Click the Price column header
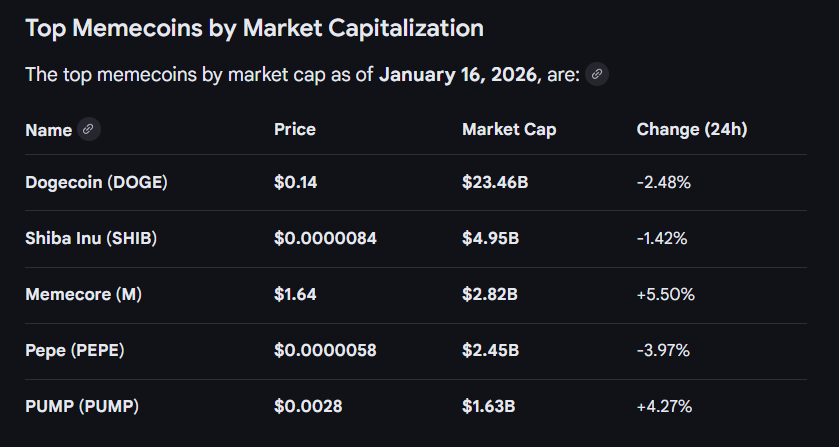 [x=294, y=130]
